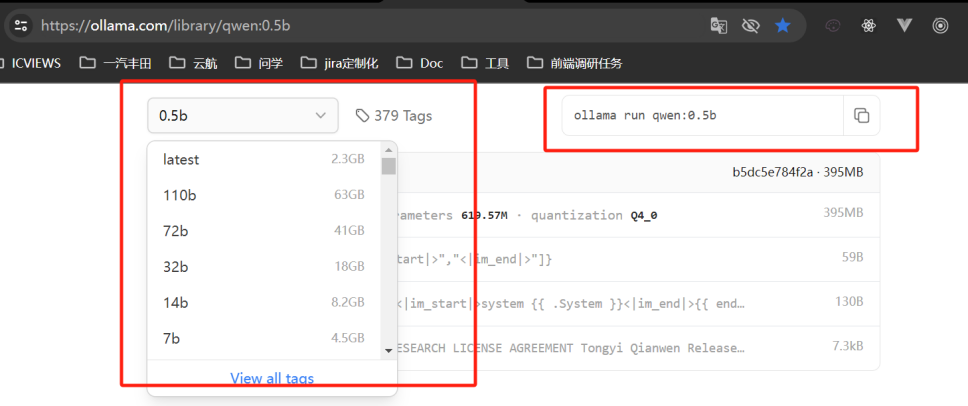968x406 pixels.
Task: Open the ICVIEWS bookmark folder
Action: (31, 62)
